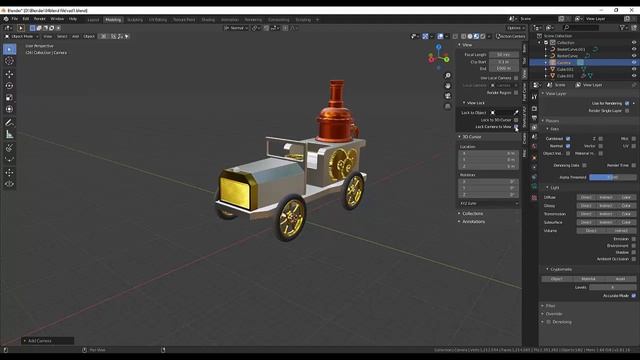Toggle Use Local Camera checkbox
This screenshot has width=640, height=360.
pyautogui.click(x=516, y=78)
